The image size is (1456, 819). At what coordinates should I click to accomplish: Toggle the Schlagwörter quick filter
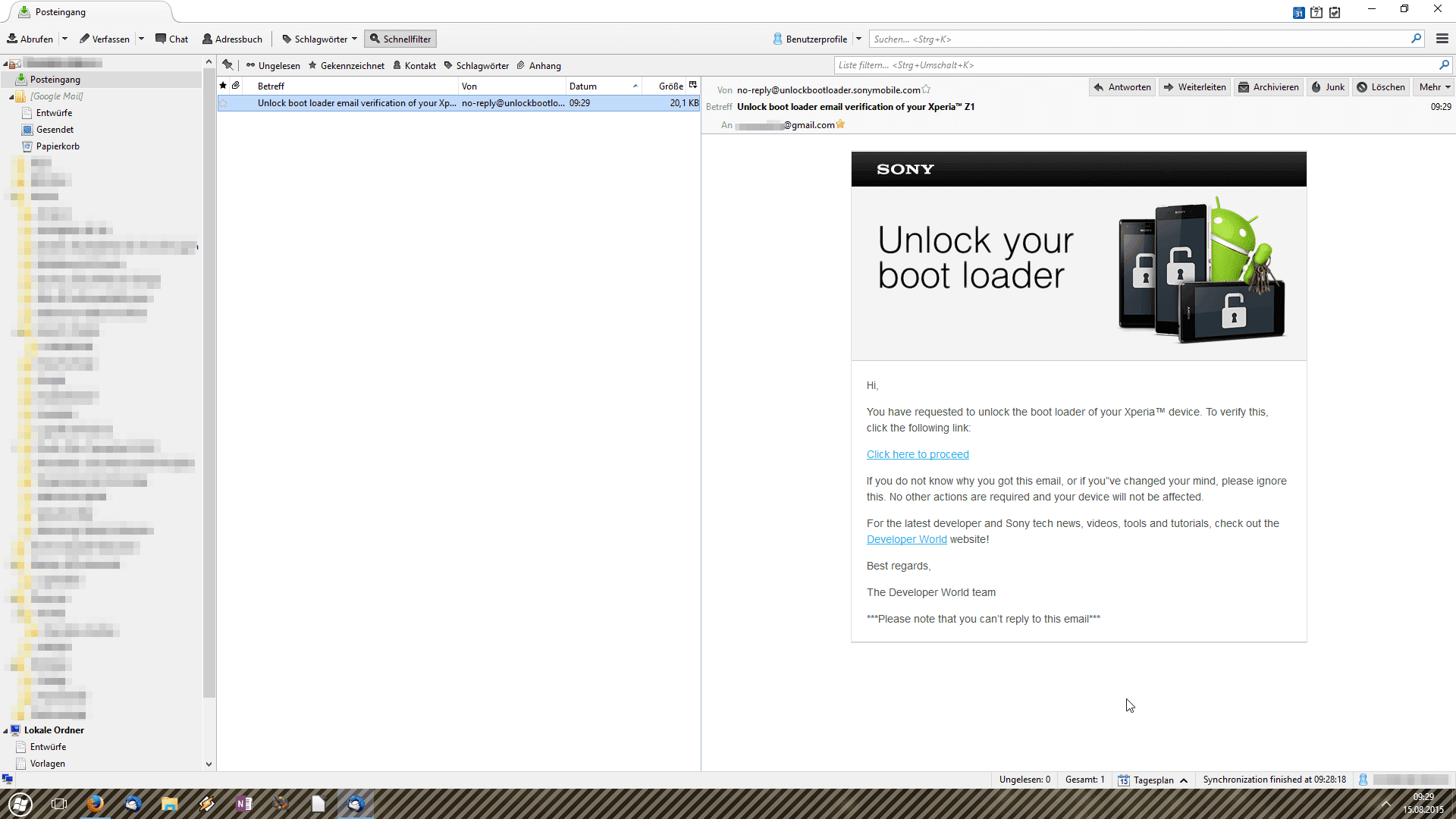pos(476,66)
